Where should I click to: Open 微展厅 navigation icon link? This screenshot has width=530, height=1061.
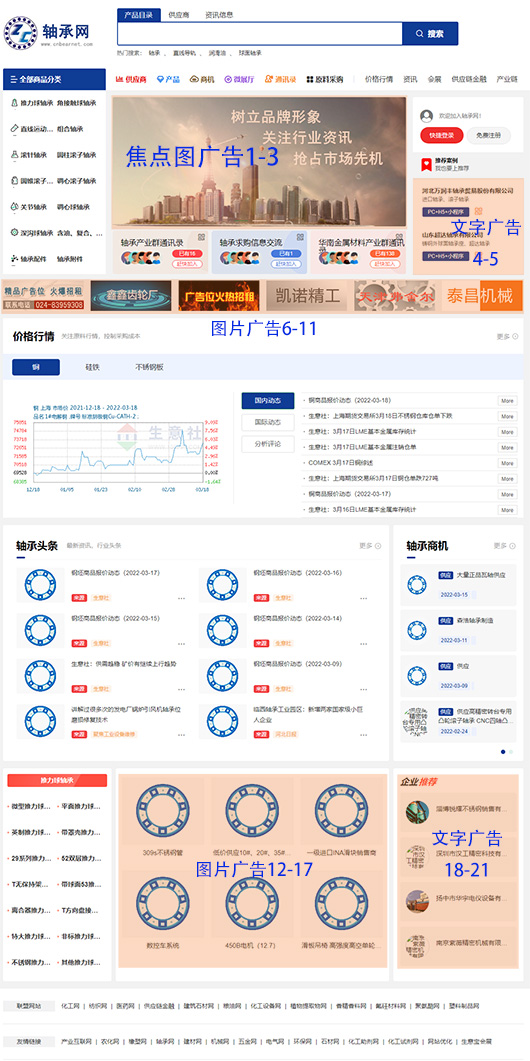239,79
